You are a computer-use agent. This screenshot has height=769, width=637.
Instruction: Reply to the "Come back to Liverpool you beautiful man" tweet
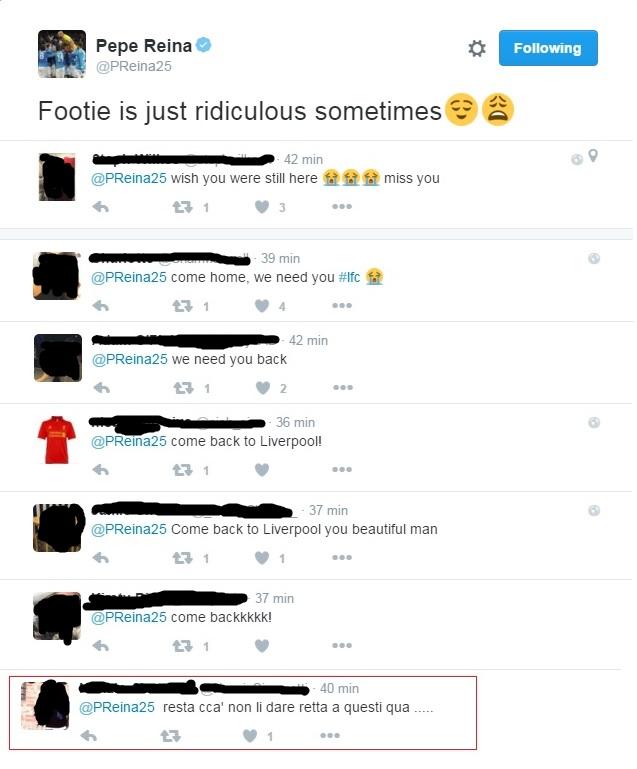pyautogui.click(x=101, y=558)
